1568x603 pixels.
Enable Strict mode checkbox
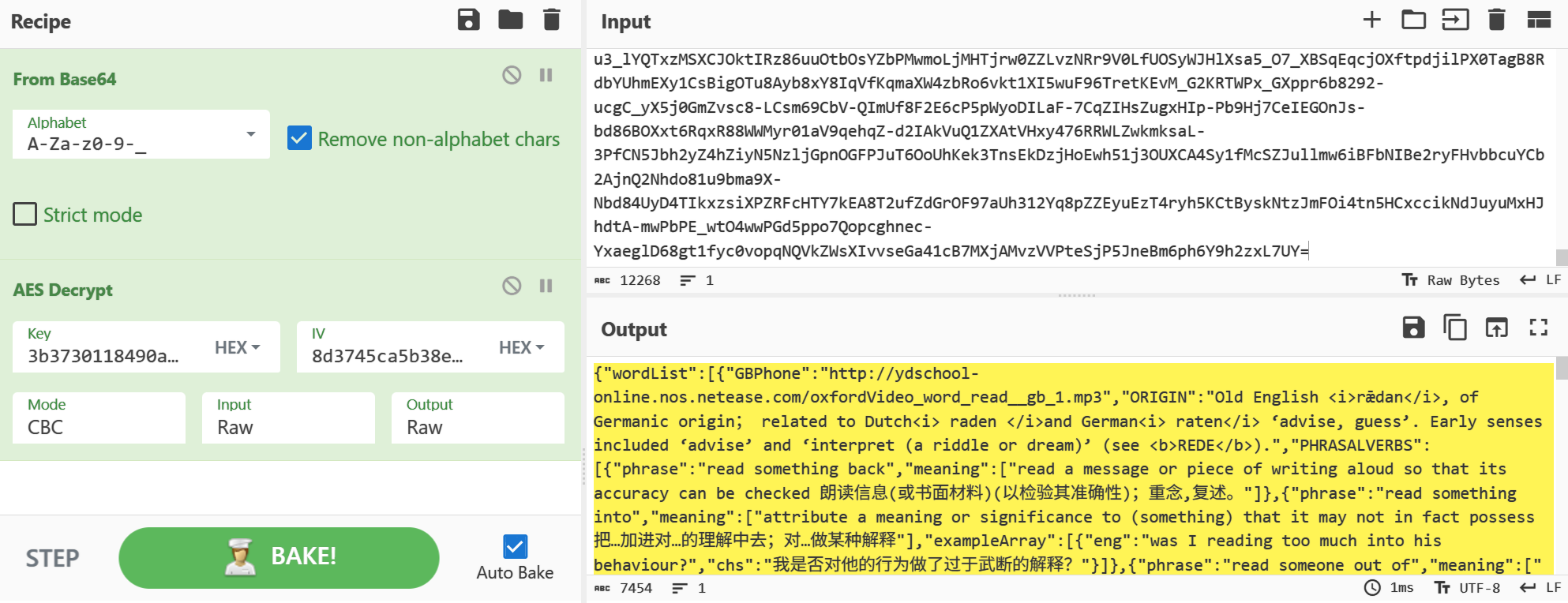tap(25, 215)
